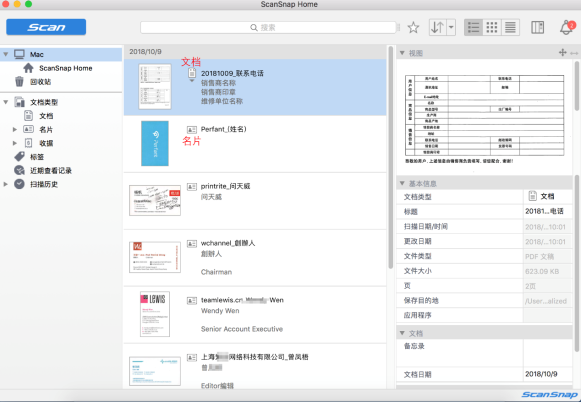Click the 文档 page icon in sidebar
The width and height of the screenshot is (581, 402).
pyautogui.click(x=29, y=116)
